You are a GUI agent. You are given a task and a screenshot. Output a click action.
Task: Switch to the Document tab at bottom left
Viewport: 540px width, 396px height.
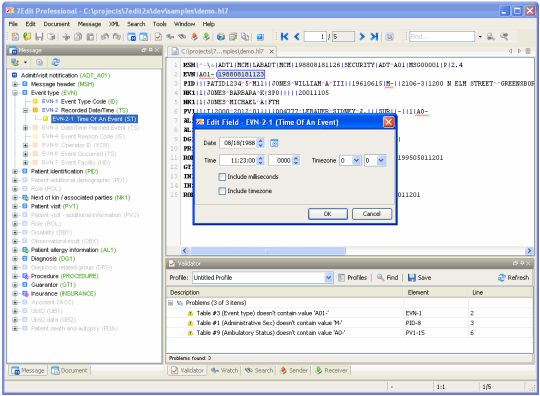click(70, 371)
